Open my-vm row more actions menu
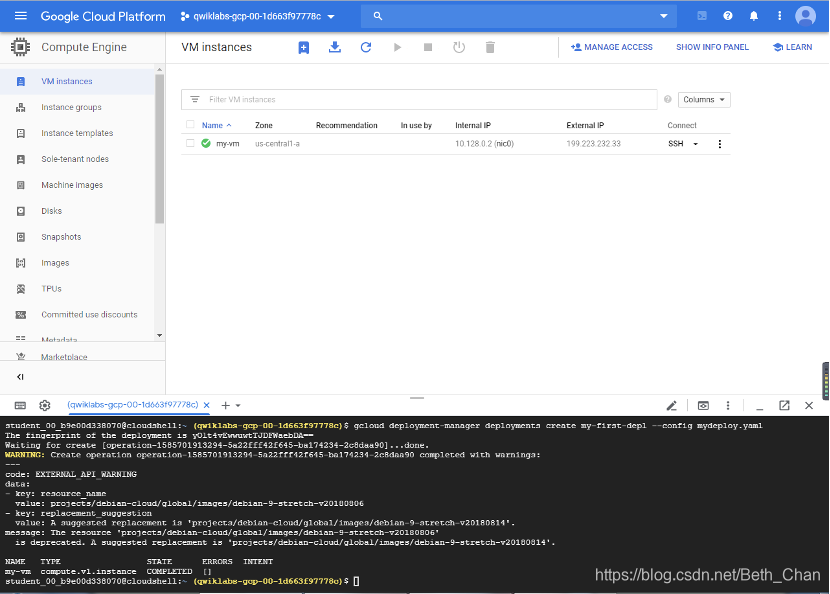This screenshot has width=830, height=594. 719,144
